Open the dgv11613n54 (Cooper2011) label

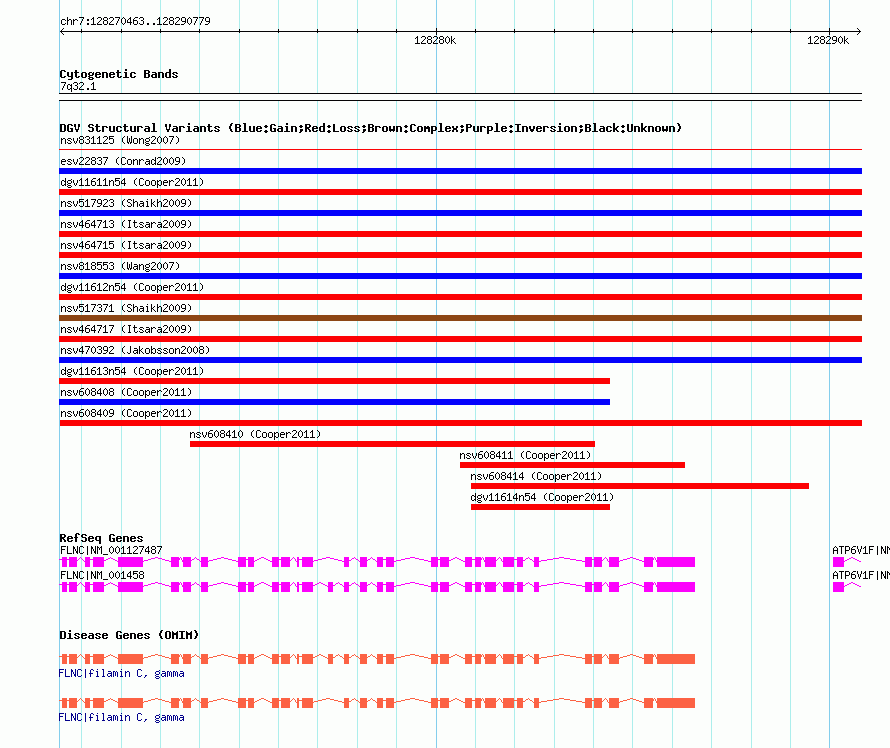coord(132,371)
